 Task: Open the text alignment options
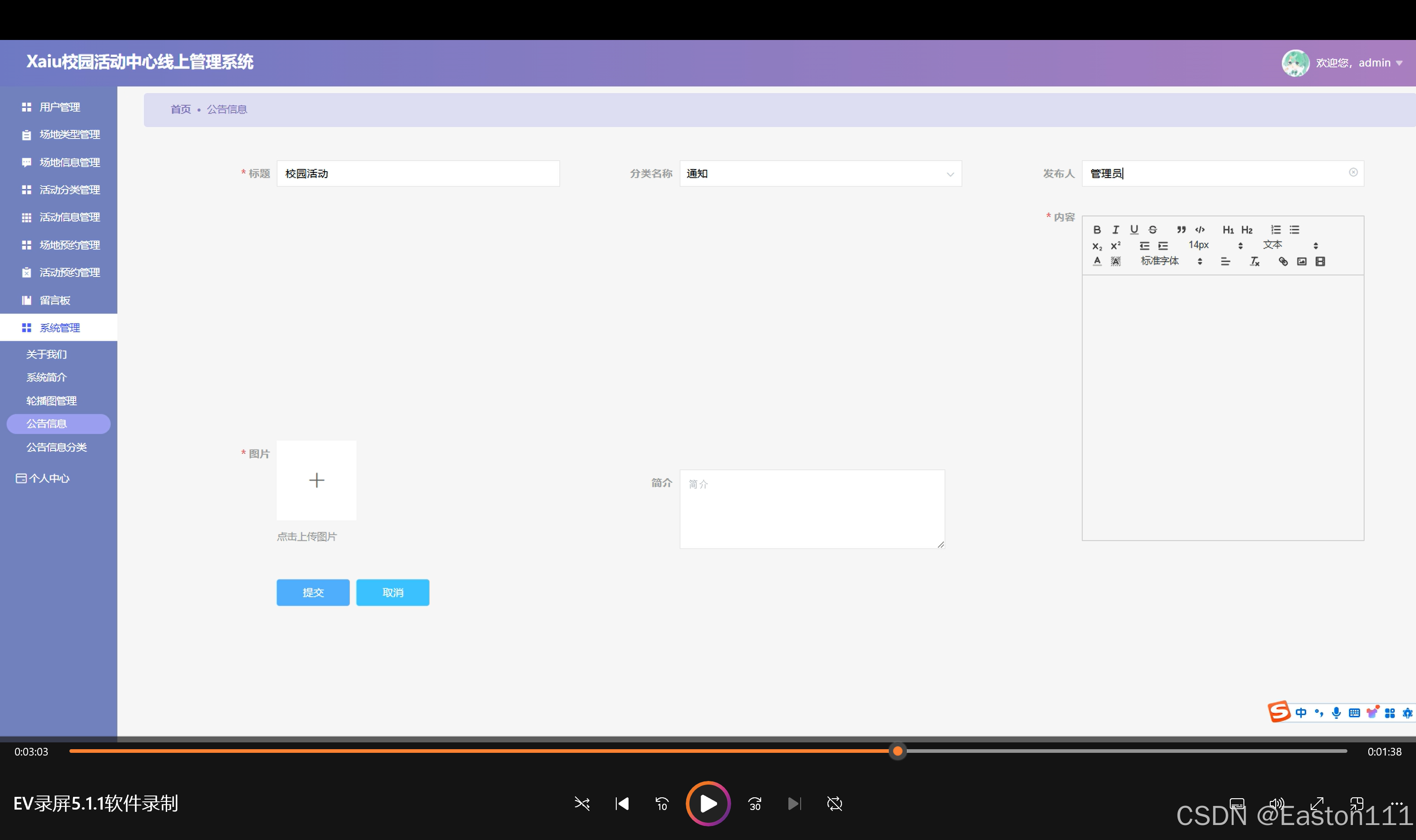[x=1225, y=261]
